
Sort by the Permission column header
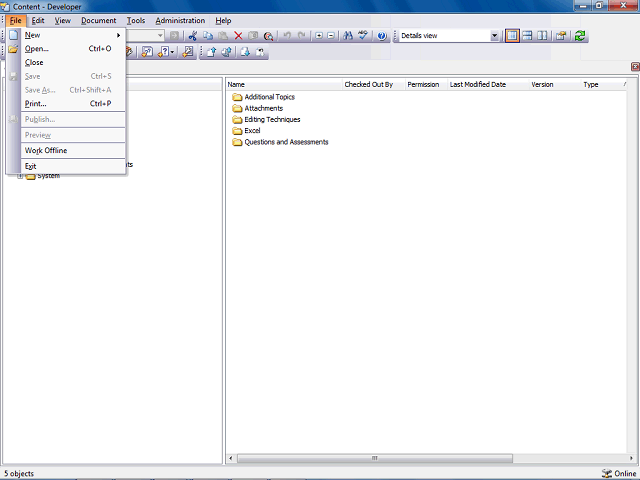click(427, 84)
